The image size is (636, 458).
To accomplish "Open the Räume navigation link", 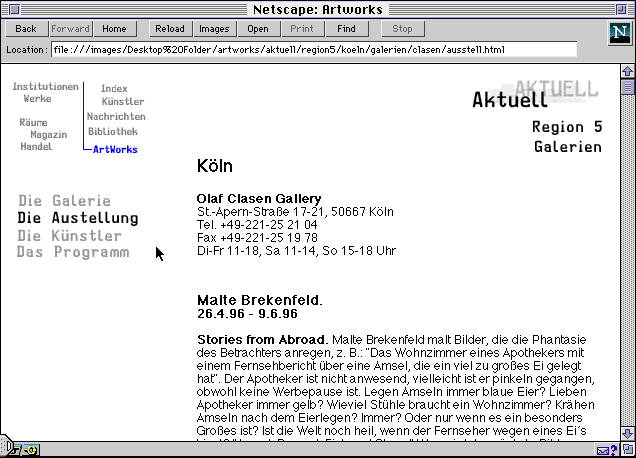I will 33,123.
